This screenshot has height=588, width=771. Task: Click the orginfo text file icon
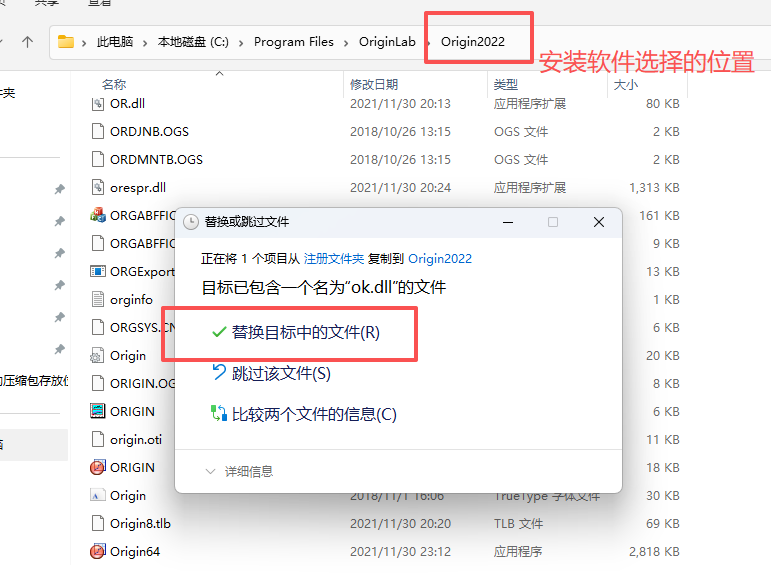pyautogui.click(x=98, y=299)
